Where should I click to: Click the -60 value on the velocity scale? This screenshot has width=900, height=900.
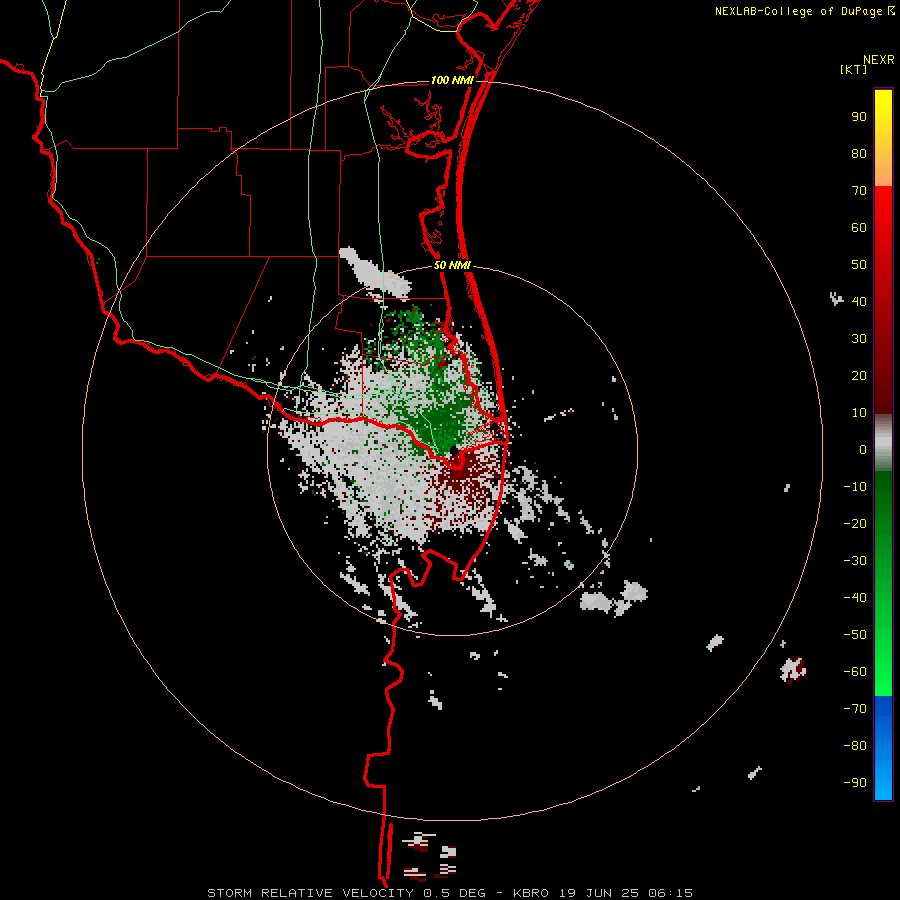855,672
